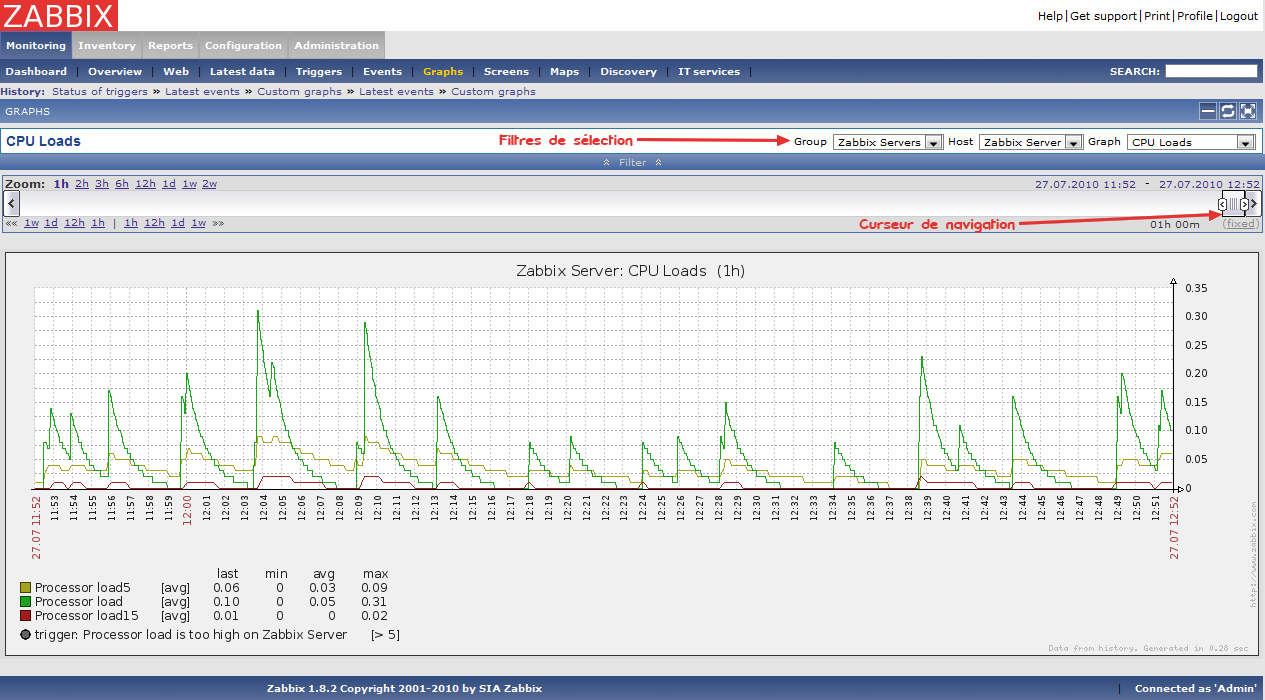1265x700 pixels.
Task: Click the left arrow of the time scrollbar
Action: (x=11, y=204)
